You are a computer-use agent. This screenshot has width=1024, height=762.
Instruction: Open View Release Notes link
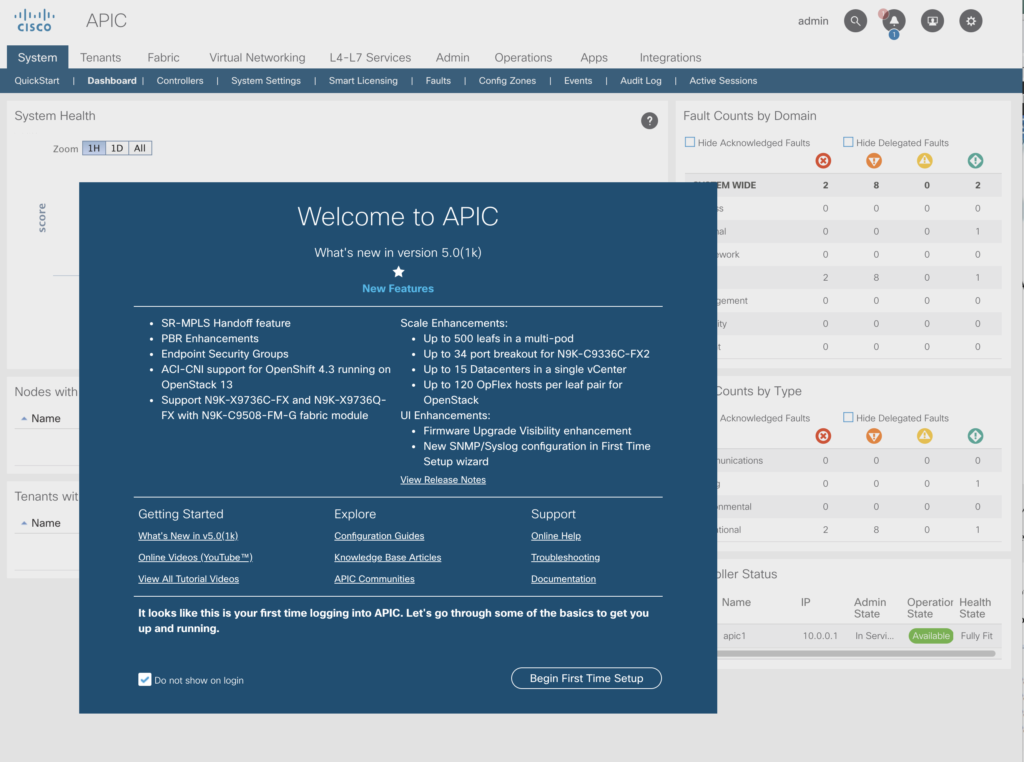(443, 480)
